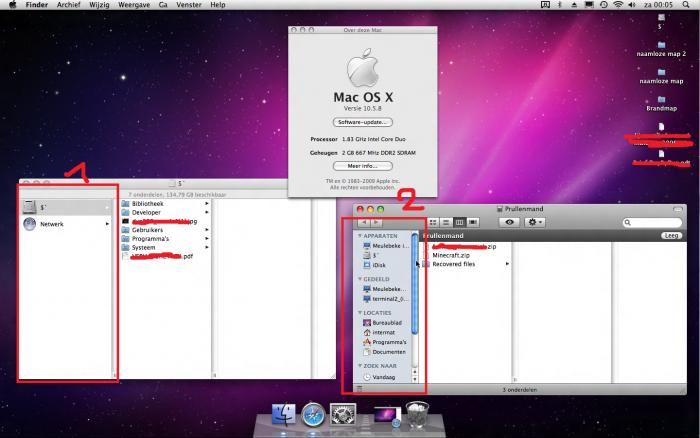The image size is (700, 438).
Task: Click the Spotlight magnifier in menu bar
Action: click(686, 5)
